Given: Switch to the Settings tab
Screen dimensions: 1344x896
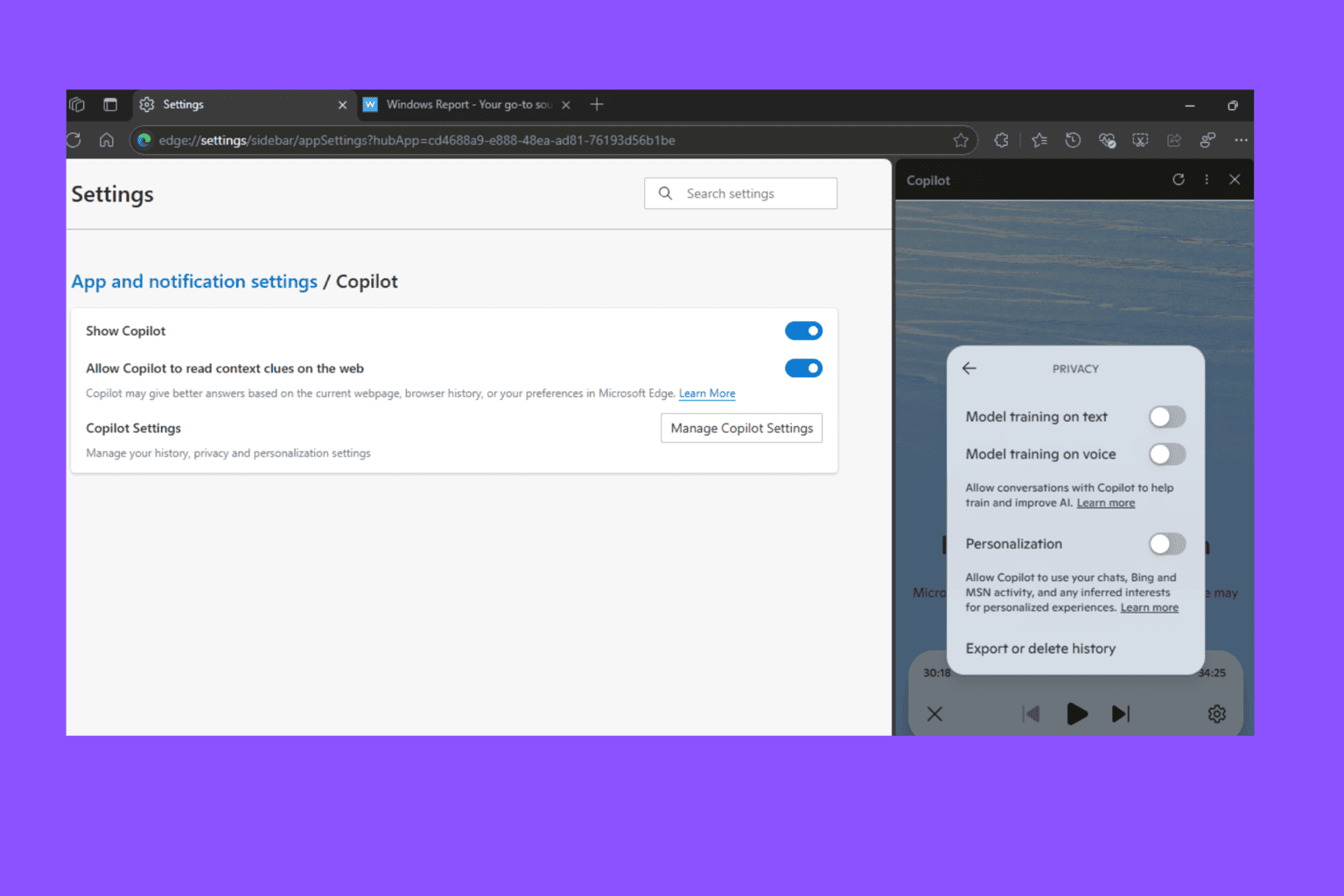Looking at the screenshot, I should (x=244, y=104).
